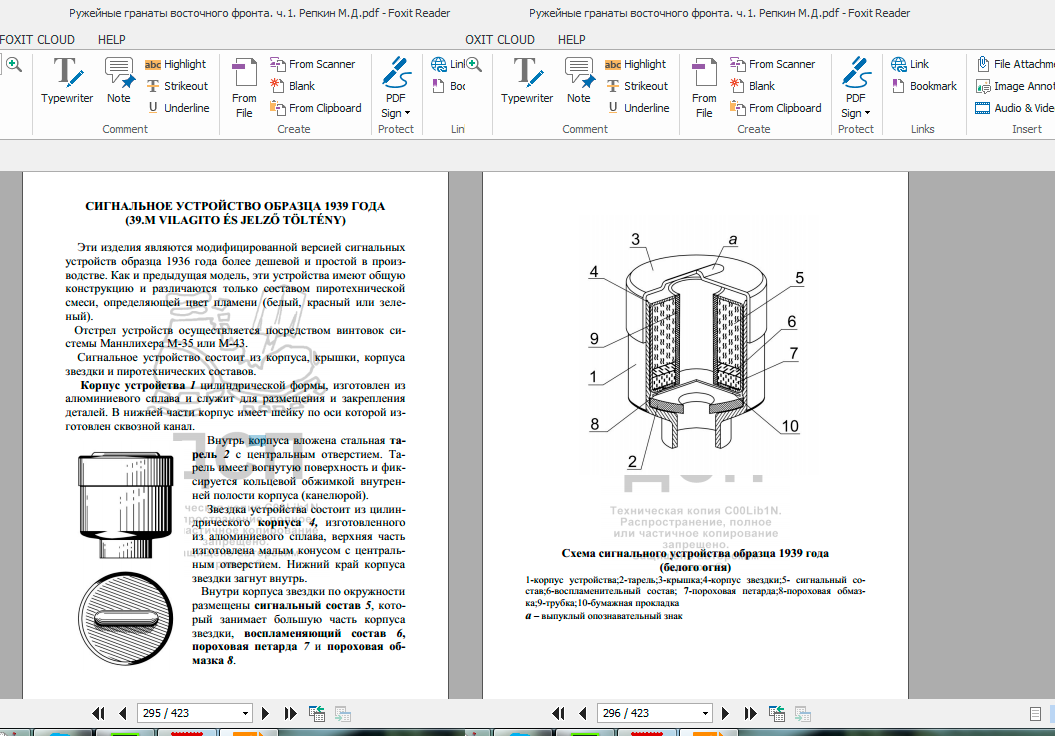The height and width of the screenshot is (736, 1055).
Task: Click From Clipboard in left window
Action: [315, 108]
